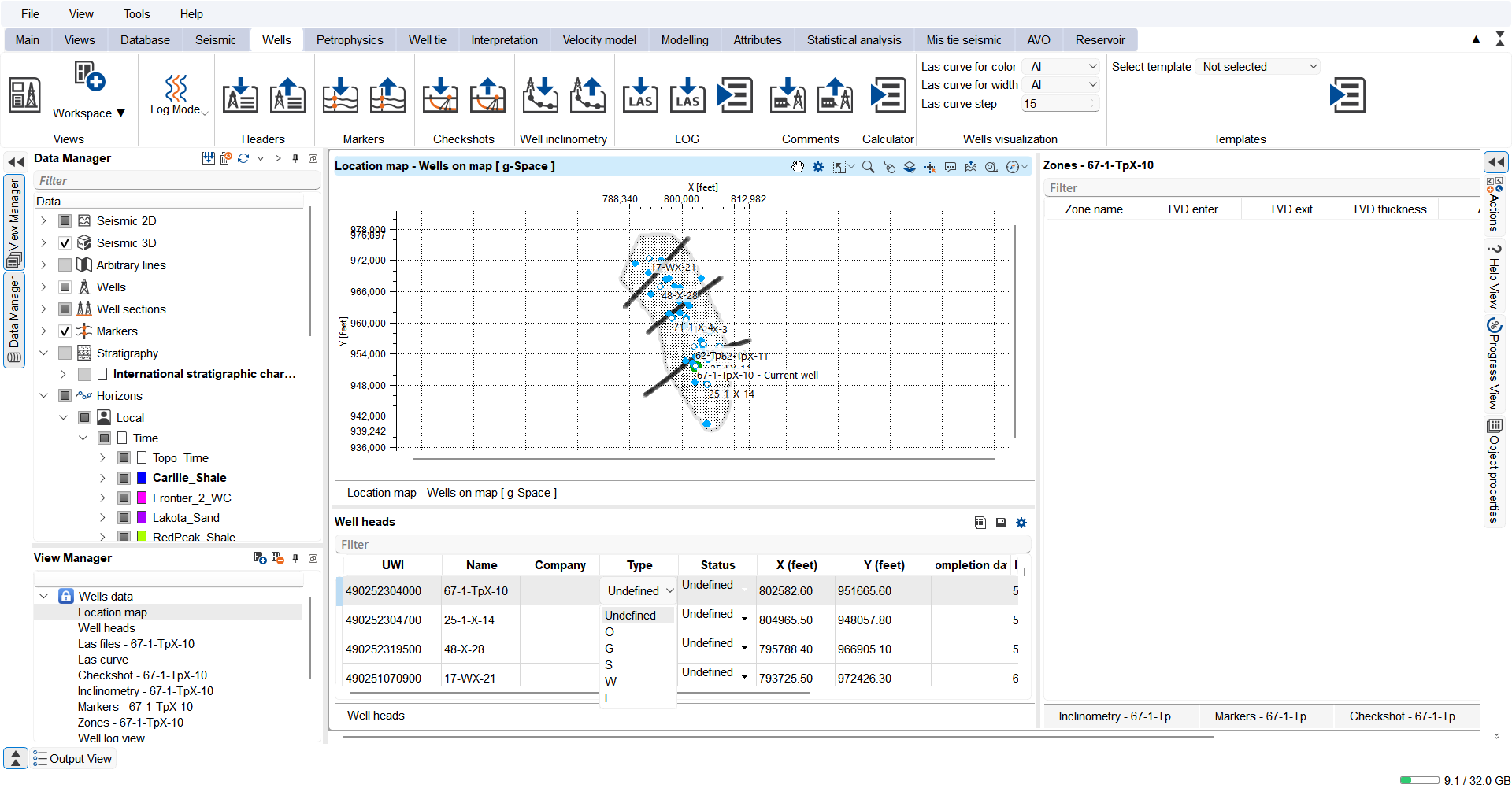1512x788 pixels.
Task: Open Well heads in View Manager
Action: 106,628
